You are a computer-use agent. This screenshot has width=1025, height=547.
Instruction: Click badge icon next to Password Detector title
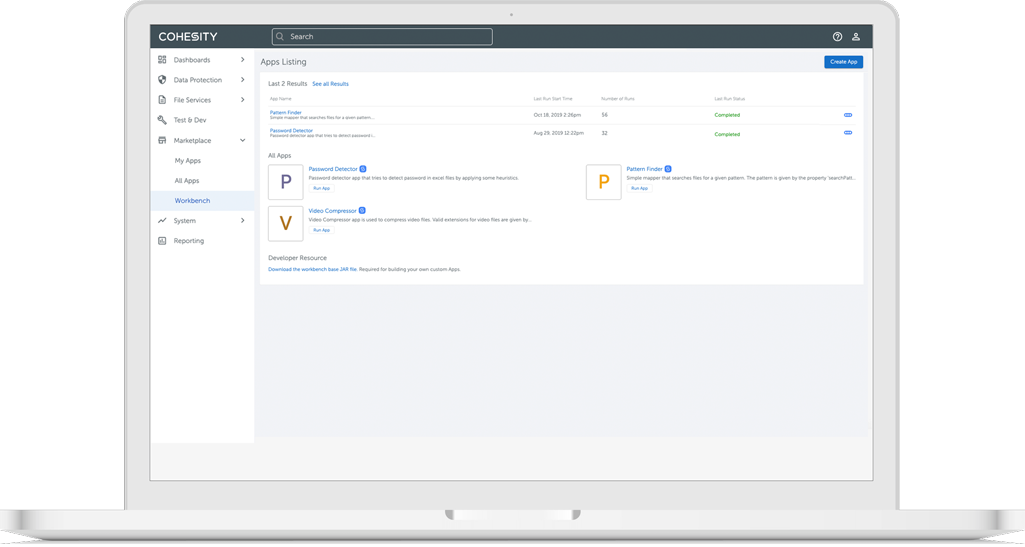363,169
